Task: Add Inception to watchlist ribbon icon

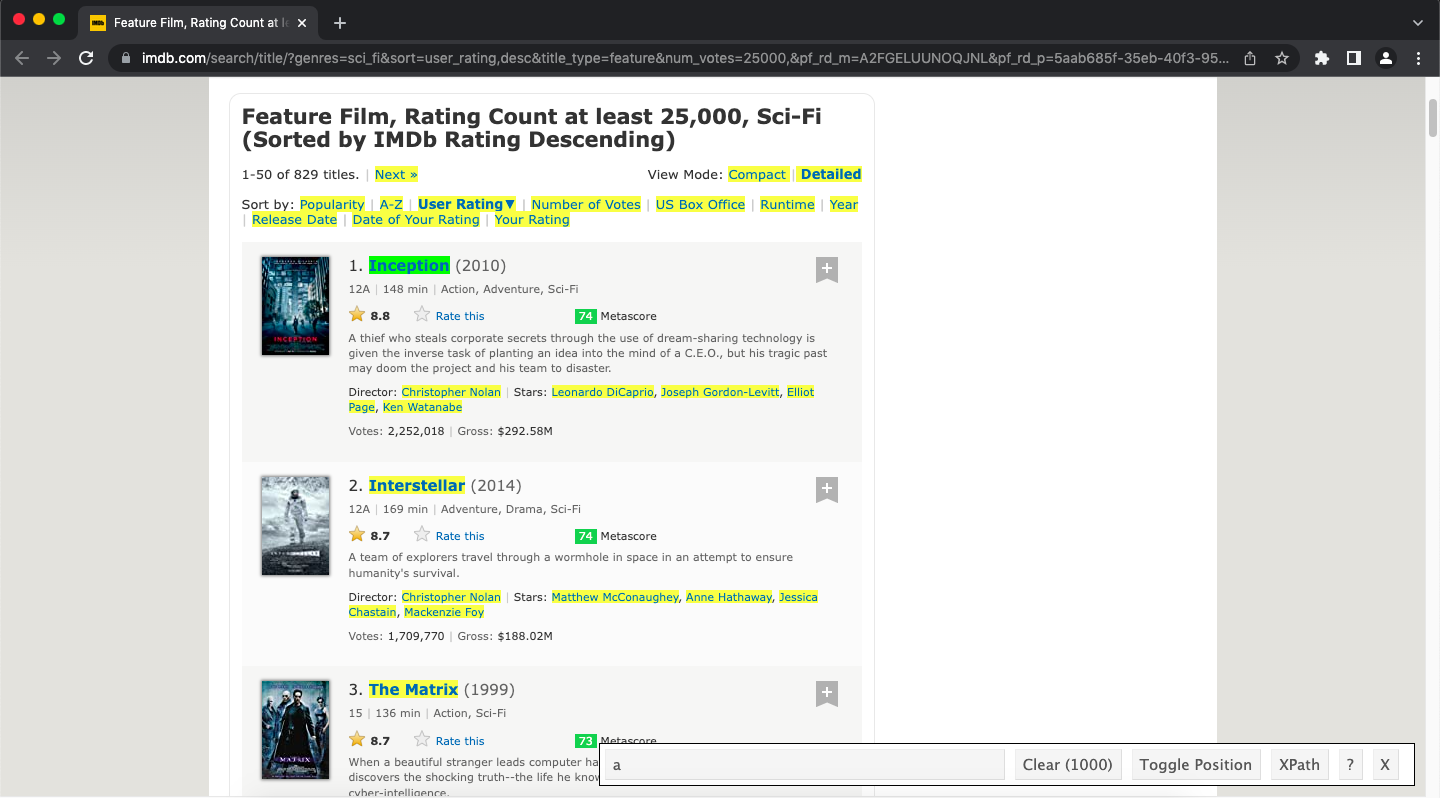Action: coord(826,270)
